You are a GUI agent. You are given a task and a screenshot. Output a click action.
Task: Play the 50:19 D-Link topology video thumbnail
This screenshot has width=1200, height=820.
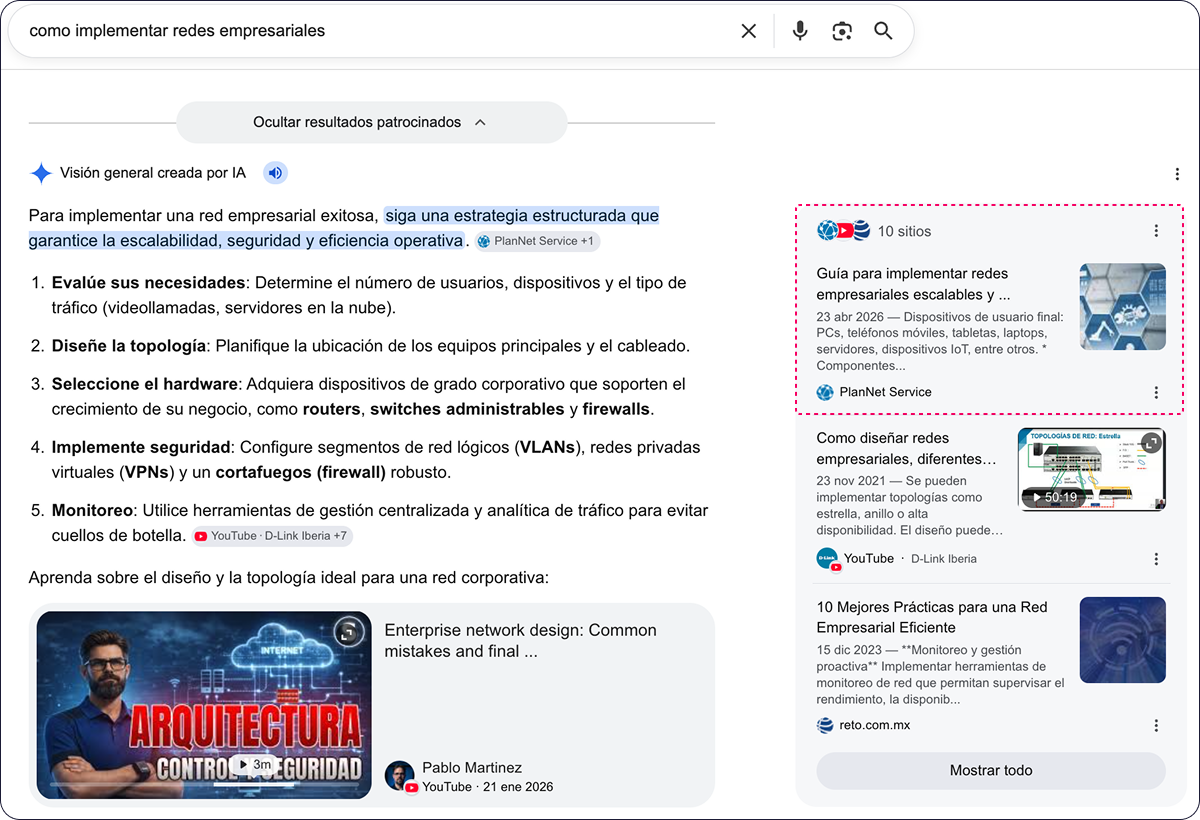(x=1092, y=469)
